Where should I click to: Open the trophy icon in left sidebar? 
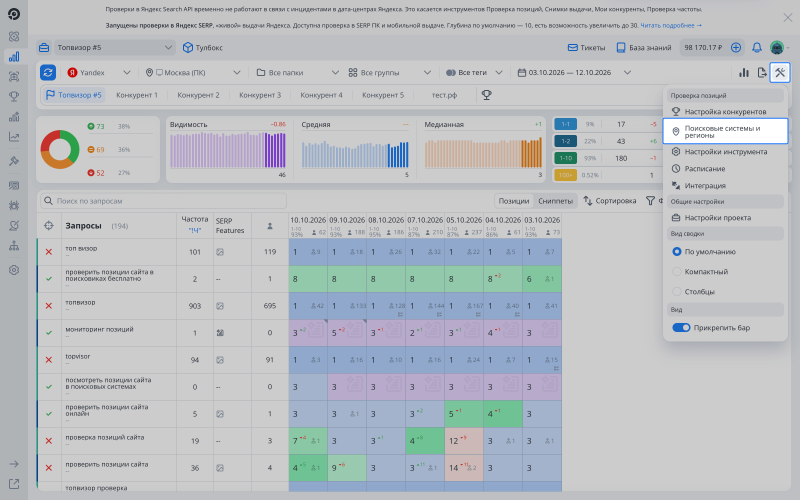[14, 96]
